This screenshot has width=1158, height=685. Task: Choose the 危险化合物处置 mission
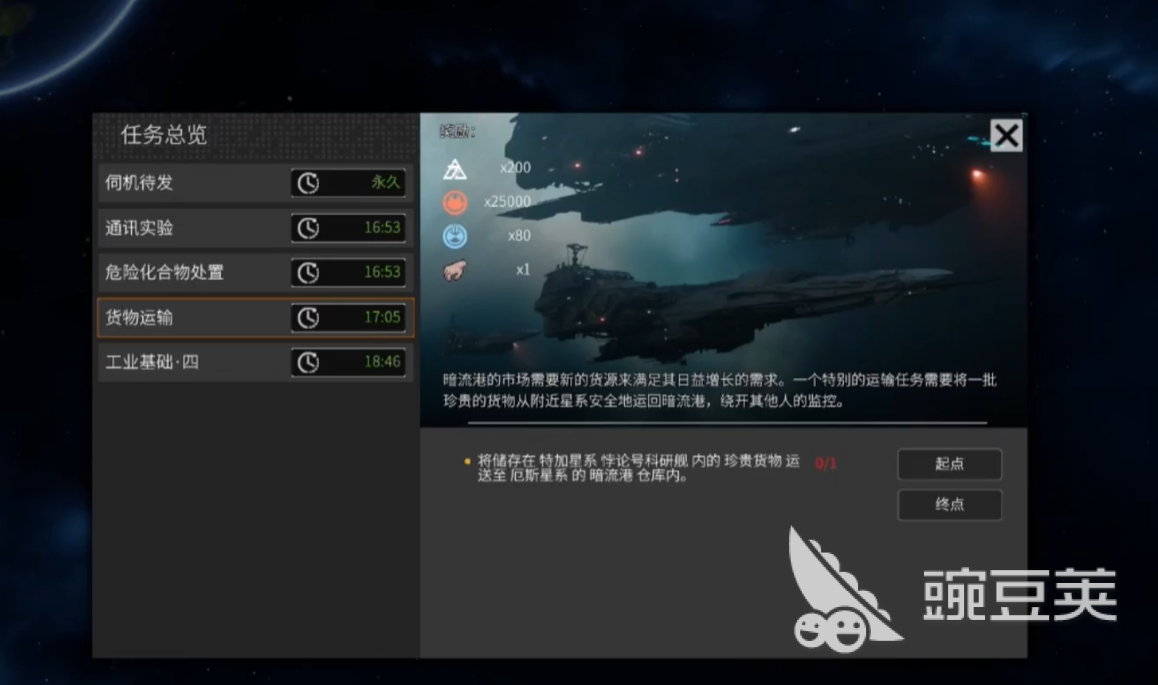(256, 272)
